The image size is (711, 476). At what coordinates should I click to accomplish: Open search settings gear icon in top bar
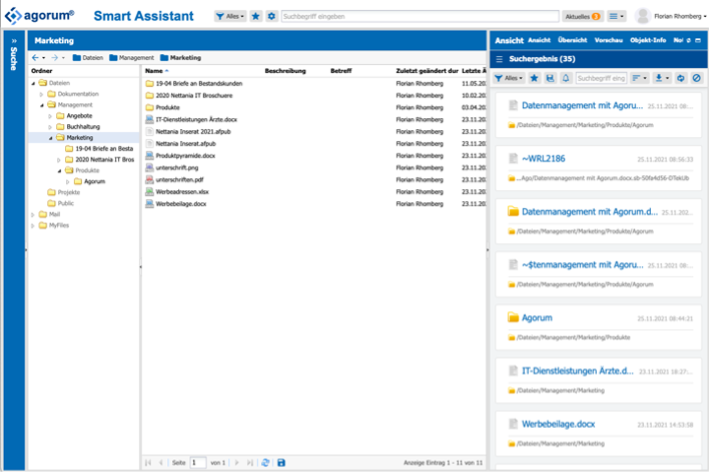[x=271, y=17]
